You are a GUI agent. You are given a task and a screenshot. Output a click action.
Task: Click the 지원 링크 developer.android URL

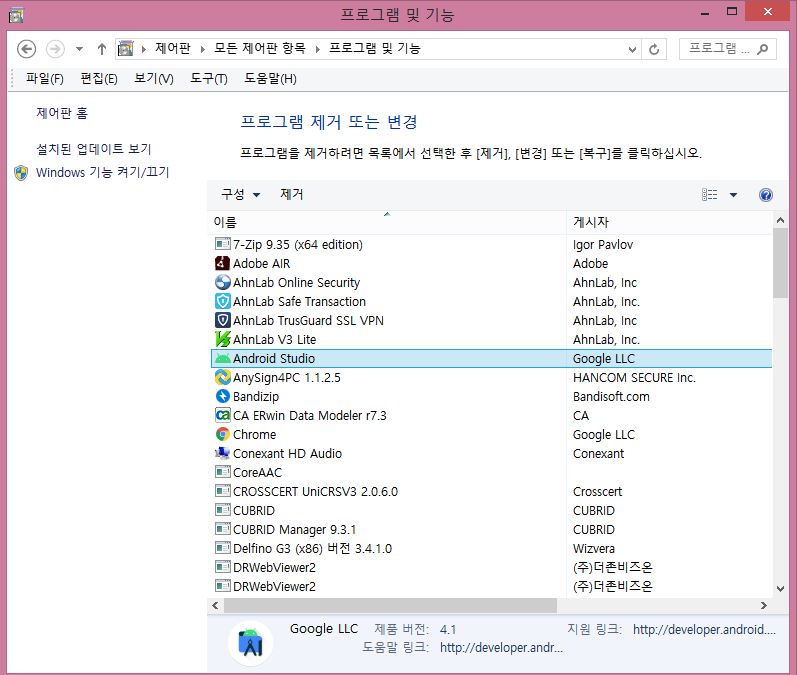coord(704,630)
